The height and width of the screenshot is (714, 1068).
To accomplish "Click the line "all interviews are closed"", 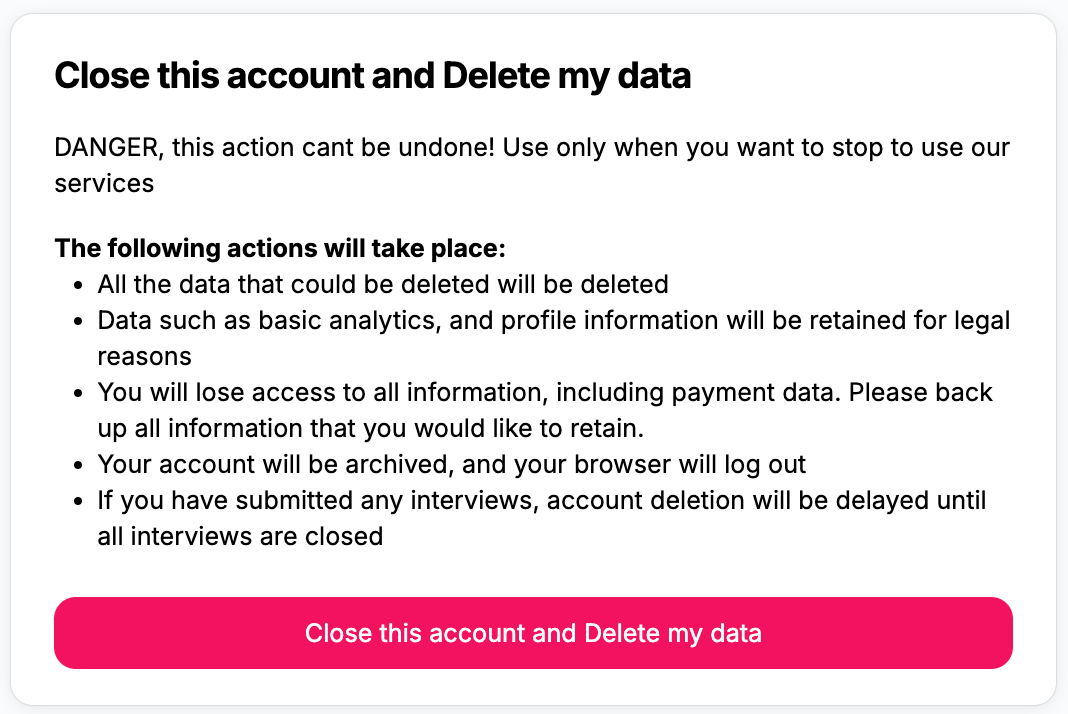I will point(240,537).
